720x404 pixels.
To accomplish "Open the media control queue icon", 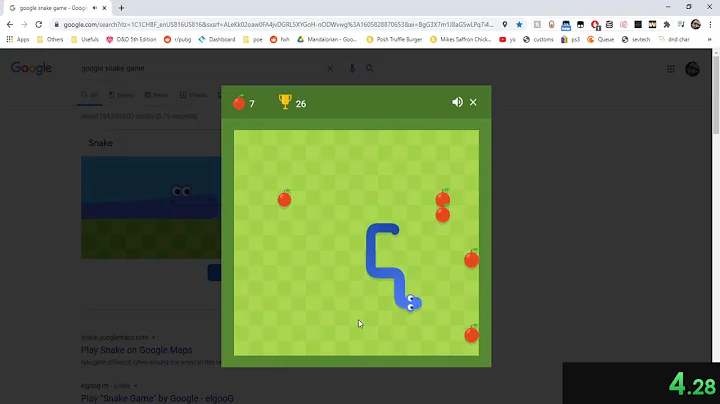I will click(x=681, y=24).
